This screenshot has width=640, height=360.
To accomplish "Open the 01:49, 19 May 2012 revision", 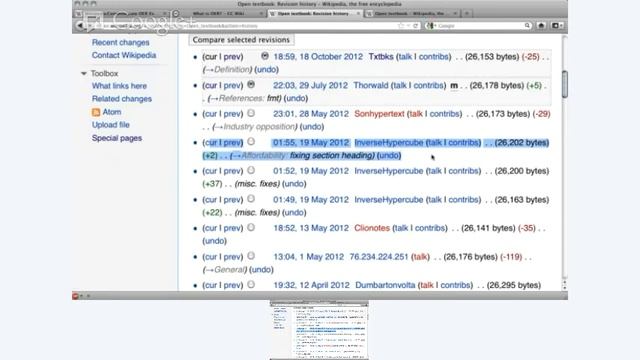I will point(311,200).
